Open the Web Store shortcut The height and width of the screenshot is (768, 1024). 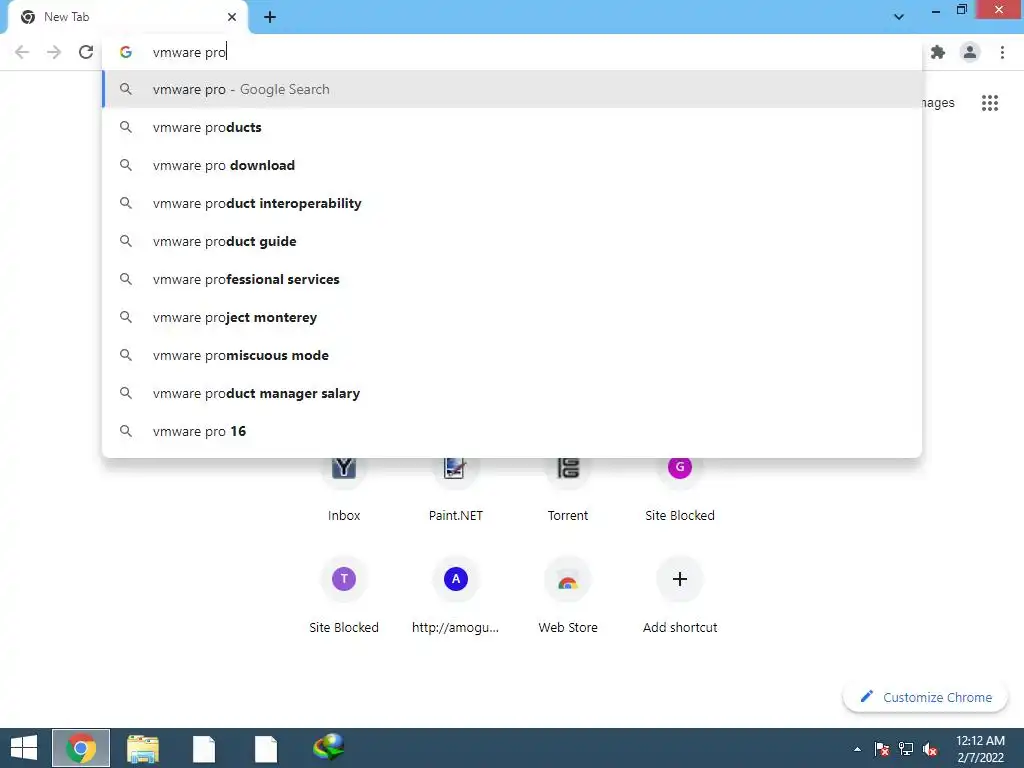(x=568, y=596)
